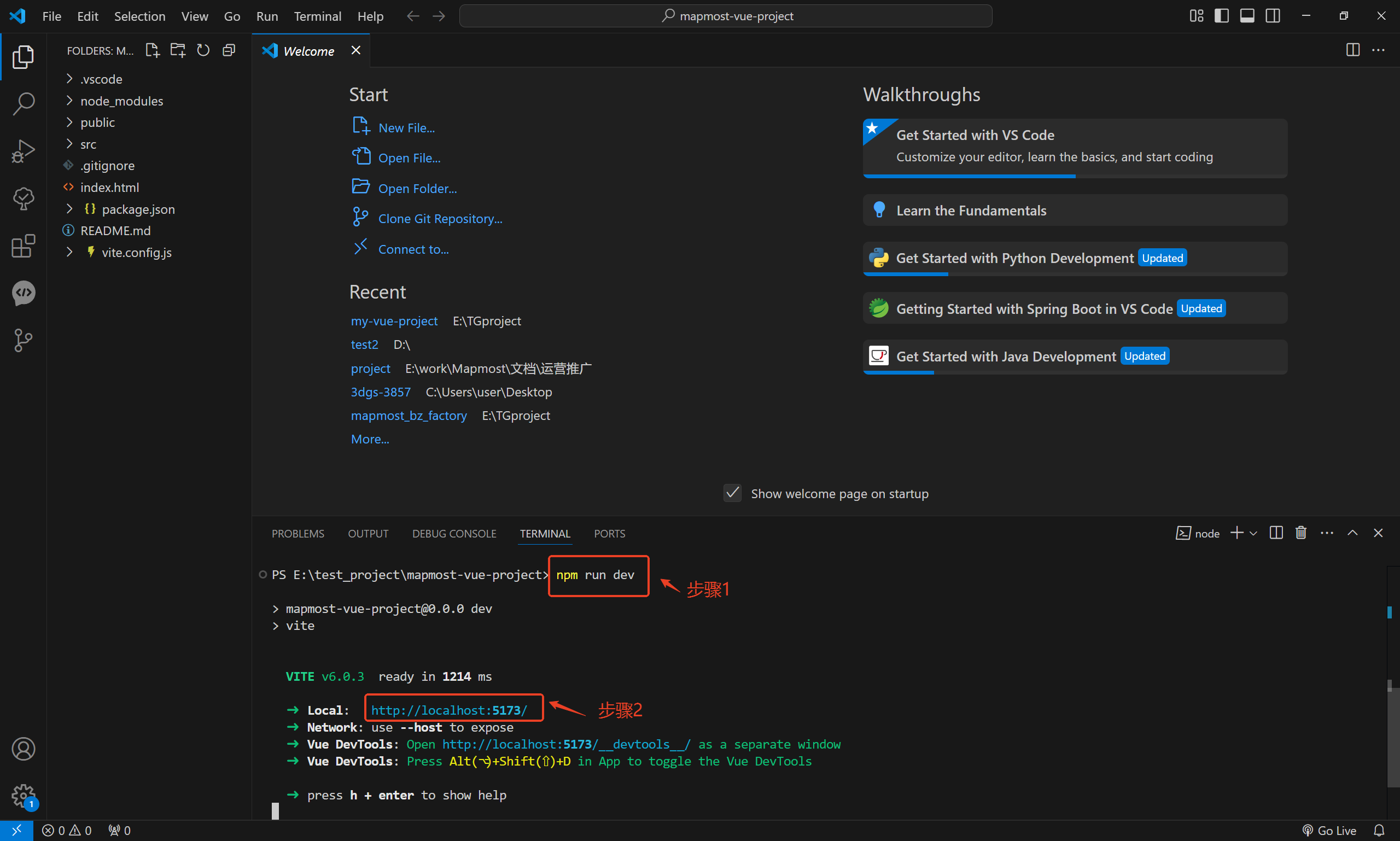The image size is (1400, 841).
Task: Customize layout icon in title bar
Action: tap(1196, 16)
